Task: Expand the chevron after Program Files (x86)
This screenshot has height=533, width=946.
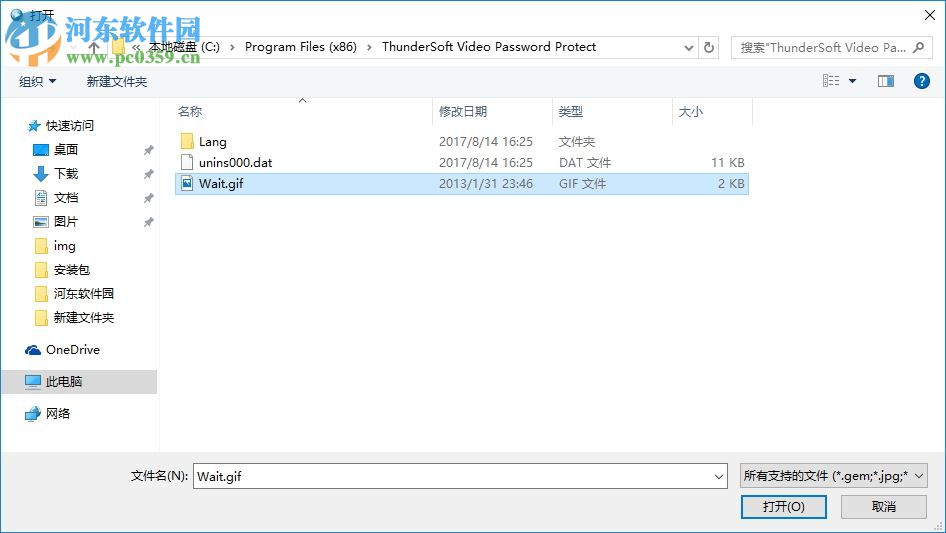Action: tap(369, 47)
